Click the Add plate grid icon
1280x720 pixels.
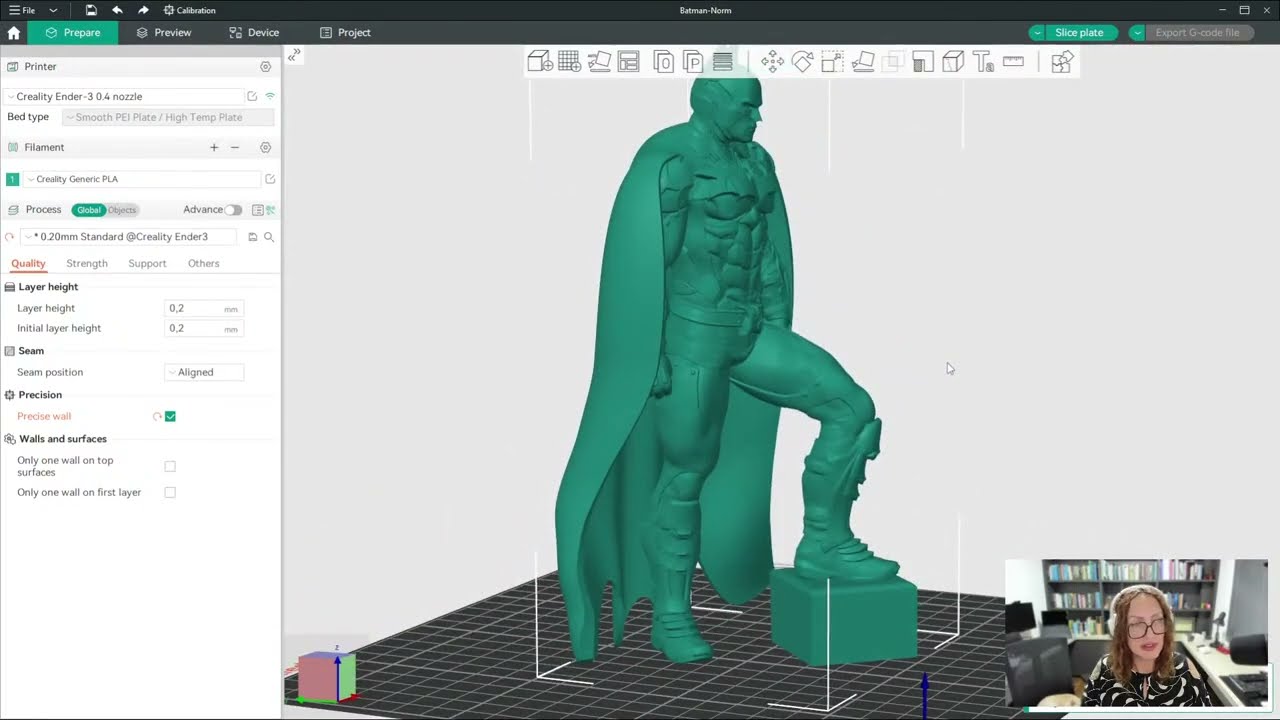pos(570,62)
